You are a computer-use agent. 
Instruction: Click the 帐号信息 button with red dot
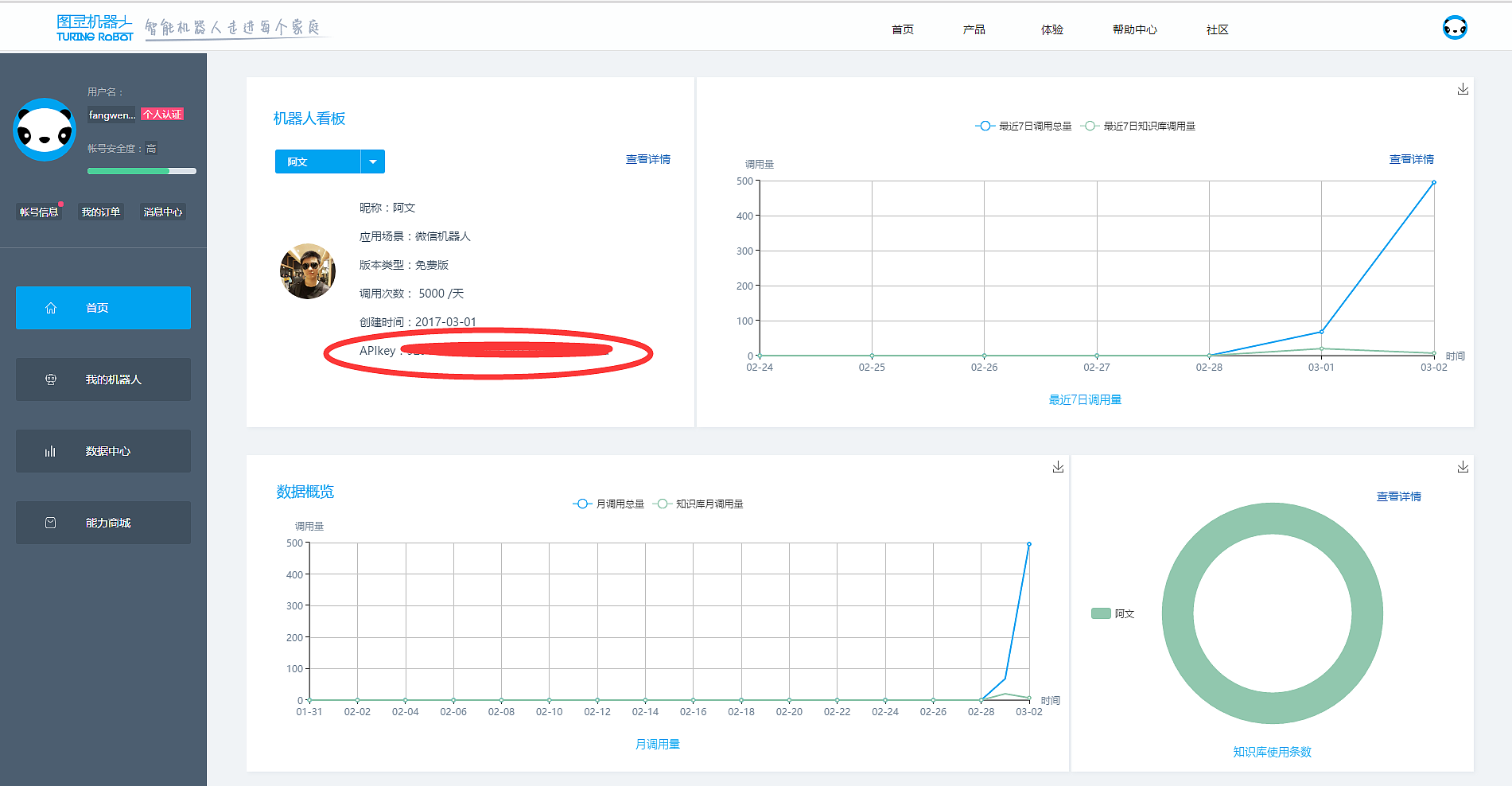click(39, 212)
